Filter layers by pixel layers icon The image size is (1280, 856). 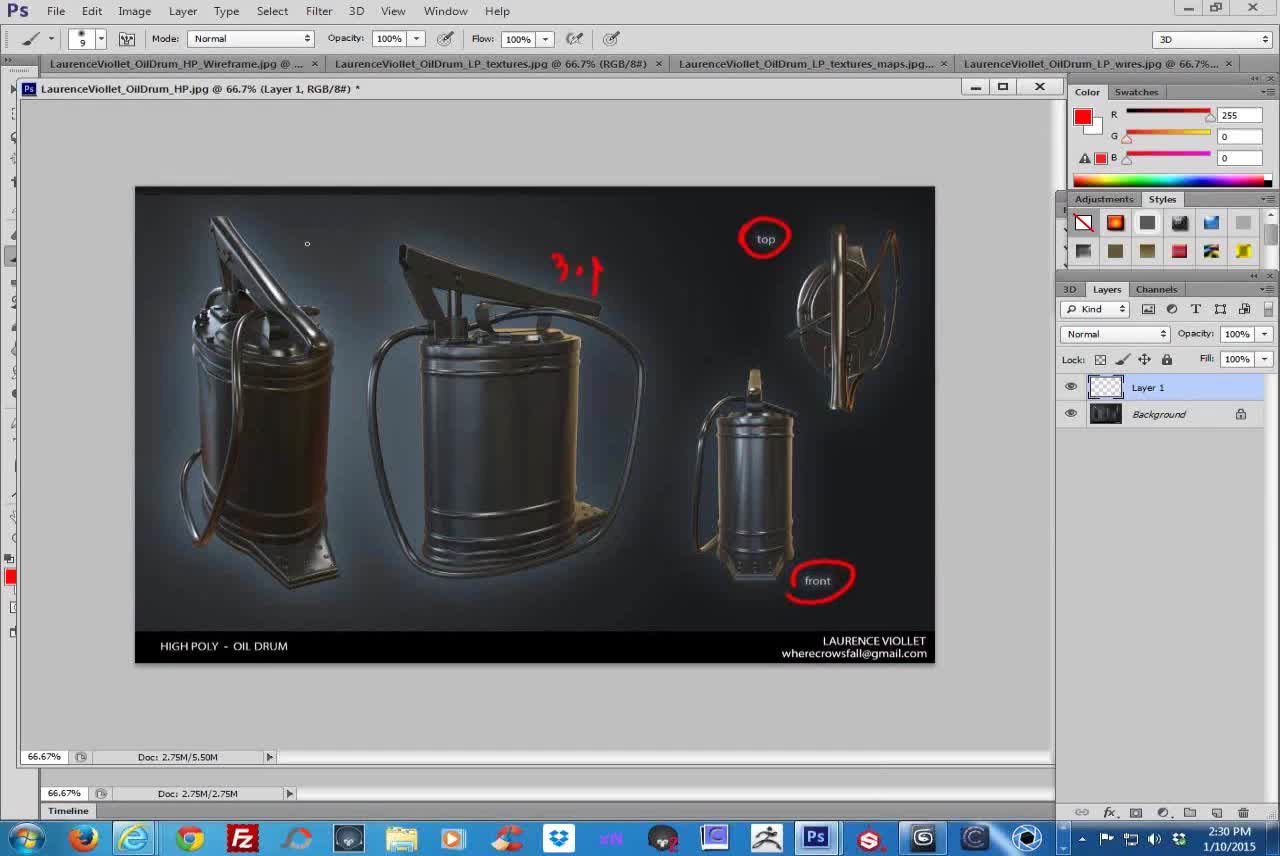1148,309
